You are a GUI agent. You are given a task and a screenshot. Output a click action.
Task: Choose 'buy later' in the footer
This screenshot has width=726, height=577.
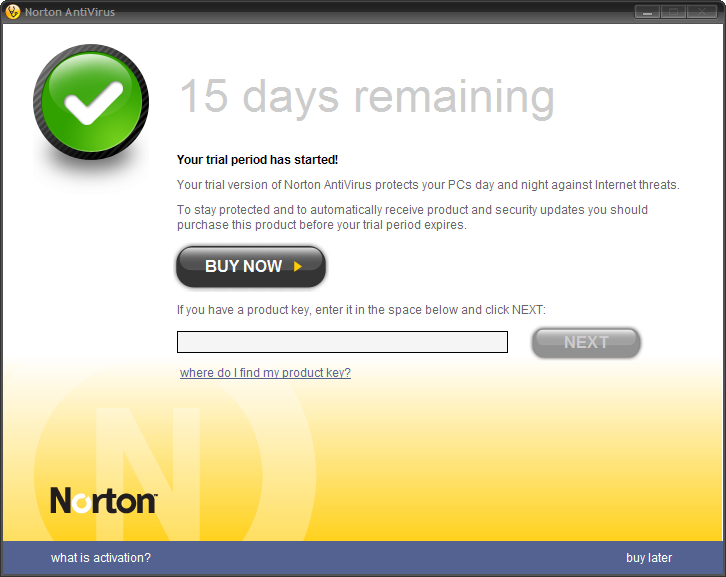click(649, 558)
